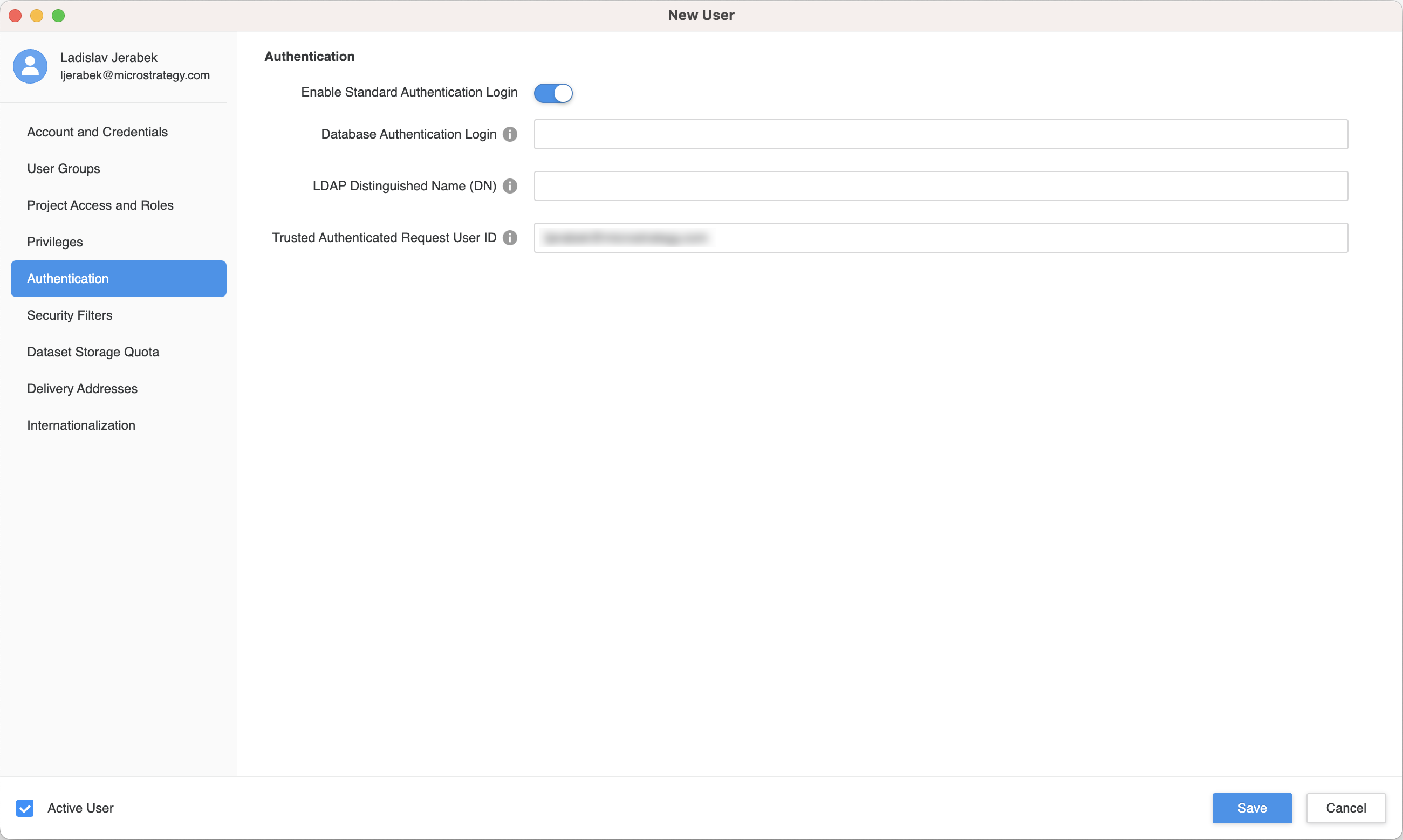The height and width of the screenshot is (840, 1403).
Task: Click the Cancel button
Action: click(1345, 808)
